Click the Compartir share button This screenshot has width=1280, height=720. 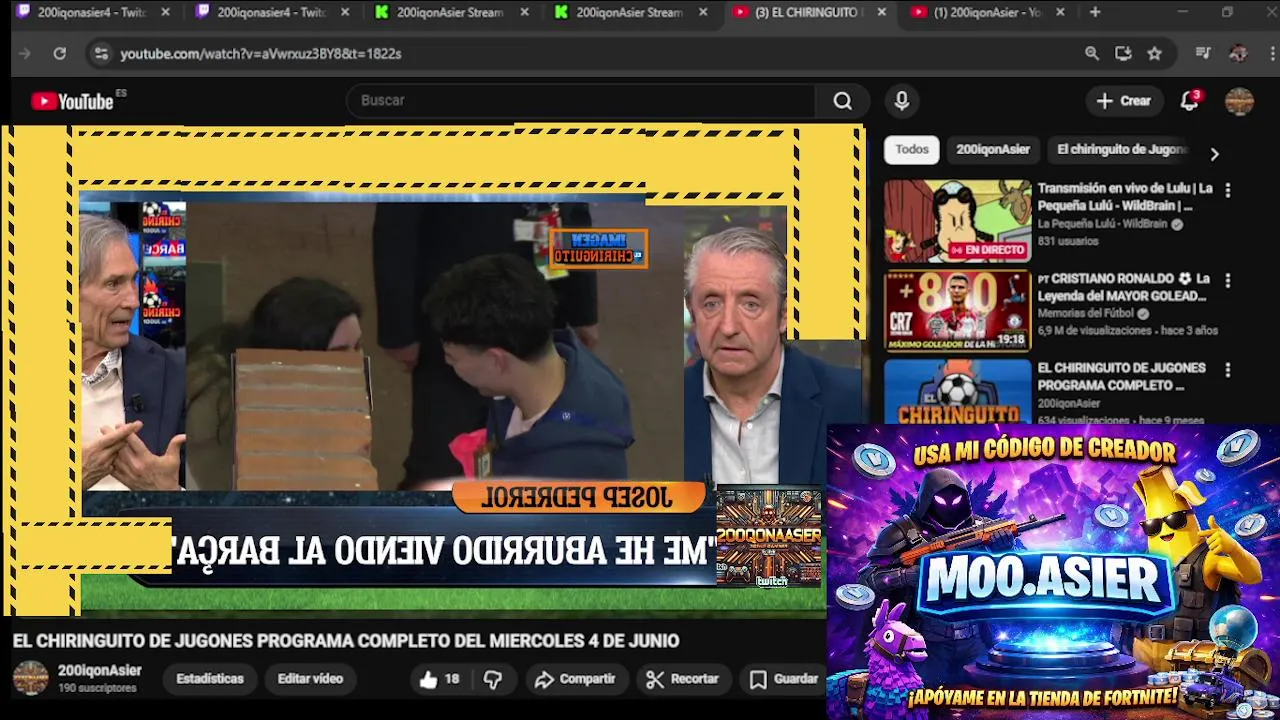tap(575, 679)
